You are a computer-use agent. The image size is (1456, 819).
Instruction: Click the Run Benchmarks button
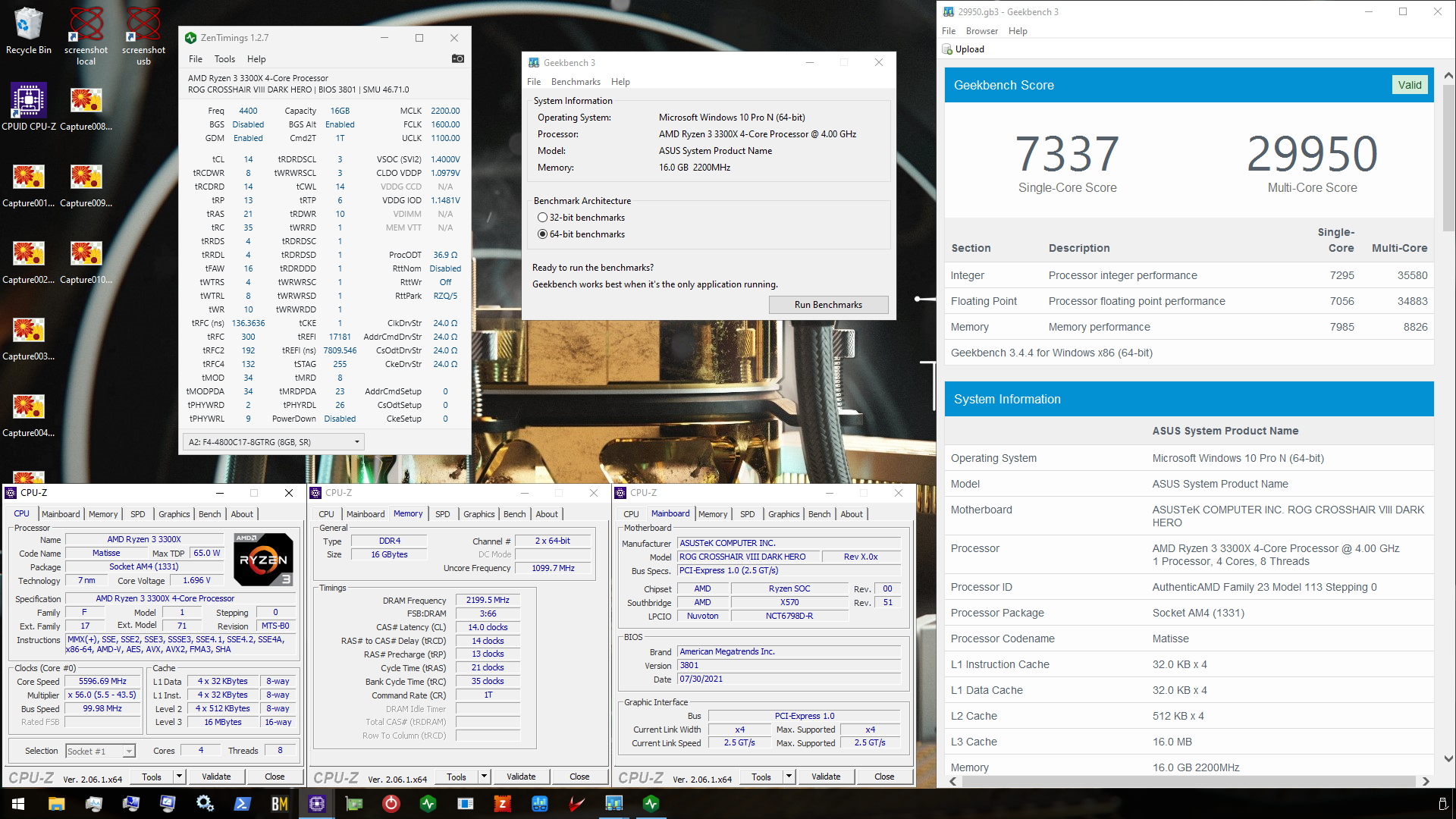point(828,305)
